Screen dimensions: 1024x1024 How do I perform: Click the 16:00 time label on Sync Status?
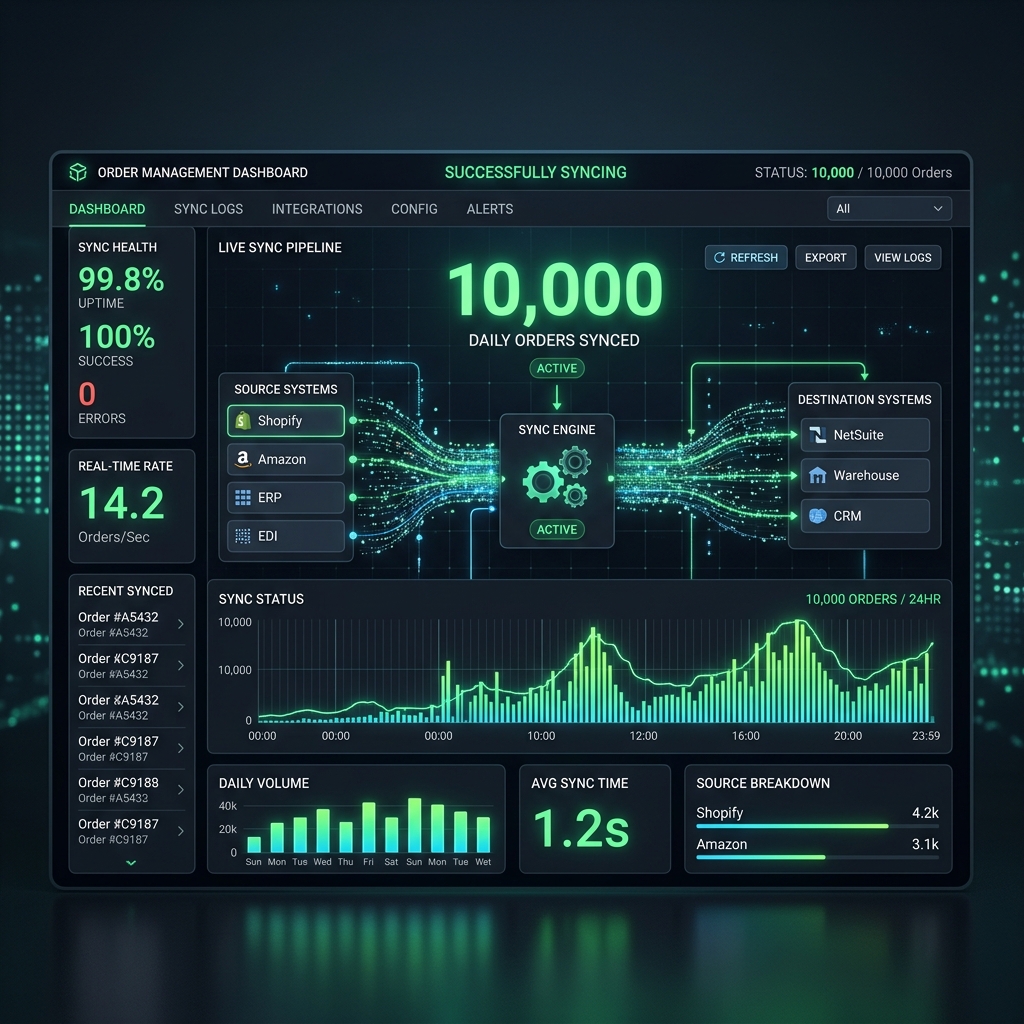click(x=745, y=736)
